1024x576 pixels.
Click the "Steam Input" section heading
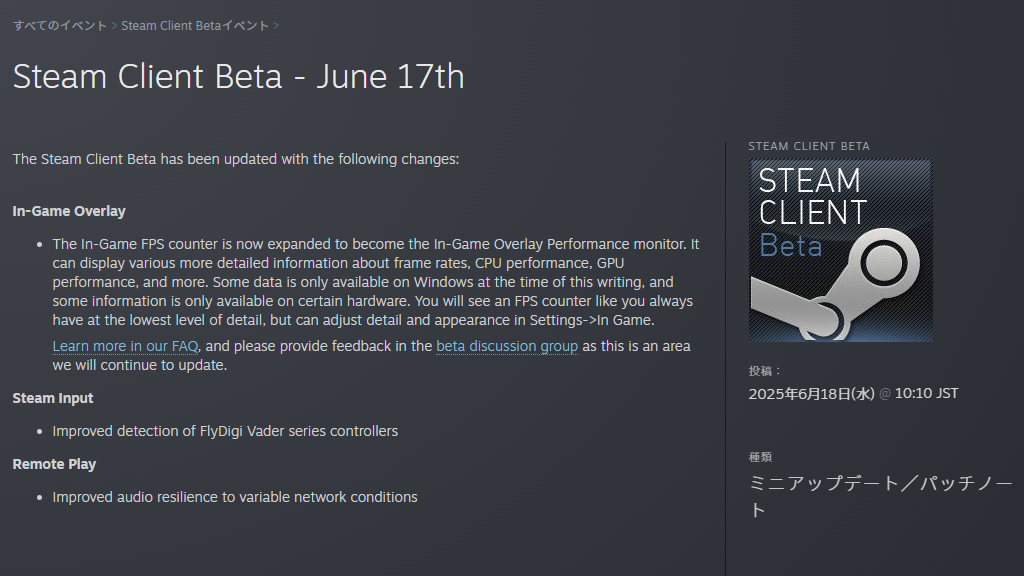point(53,398)
